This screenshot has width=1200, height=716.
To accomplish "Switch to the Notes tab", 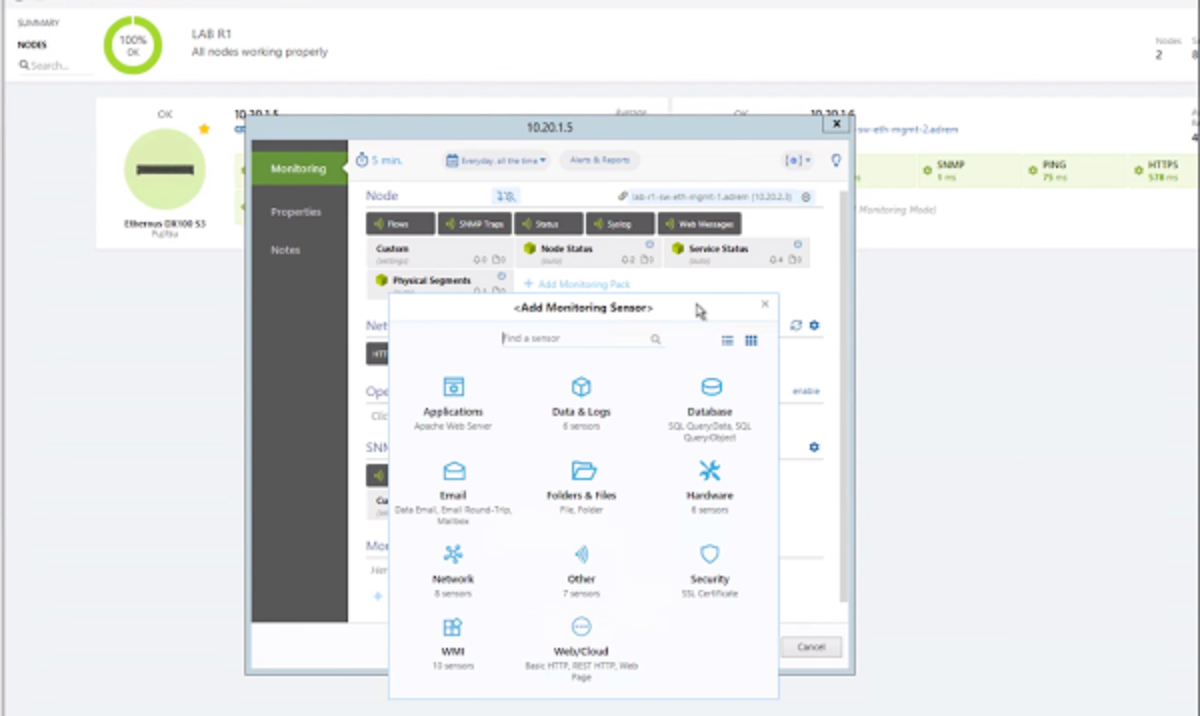I will tap(286, 250).
